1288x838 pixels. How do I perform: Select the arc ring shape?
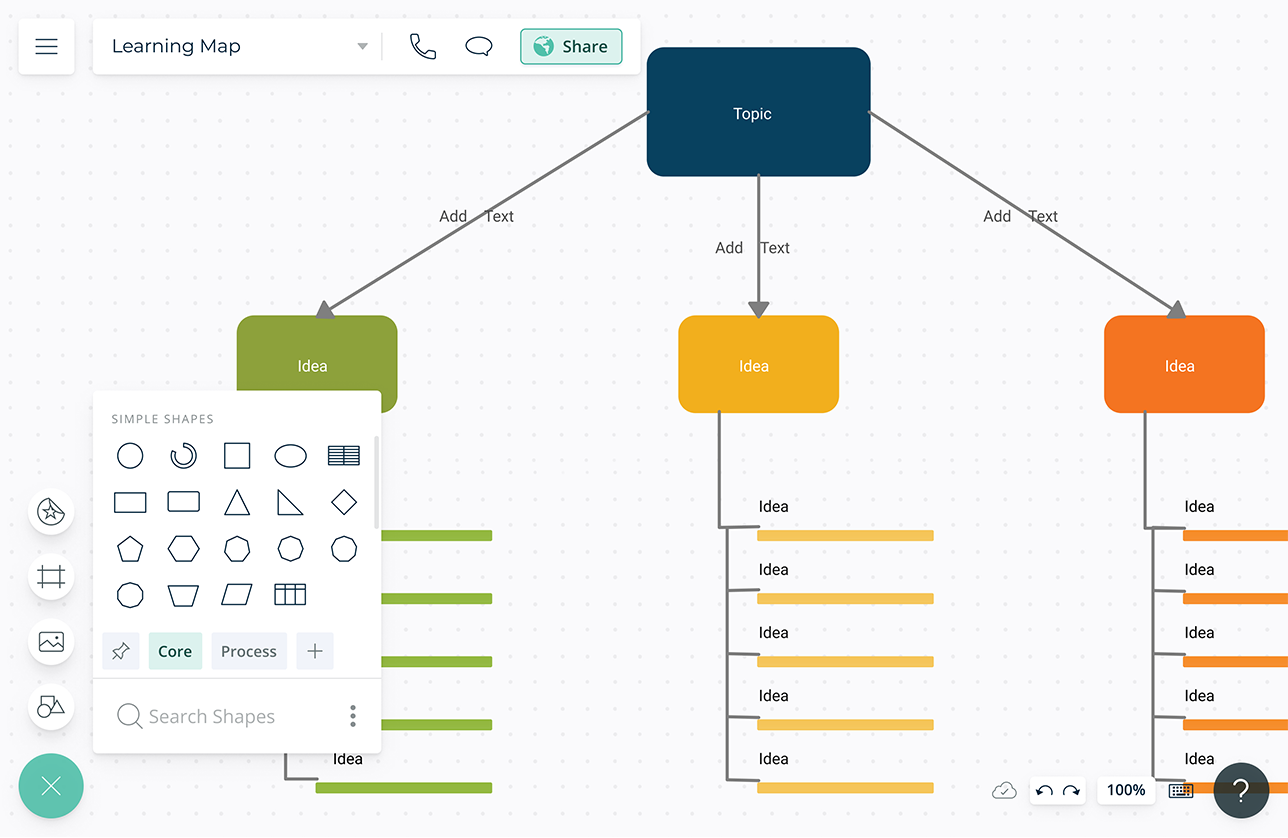pyautogui.click(x=183, y=456)
